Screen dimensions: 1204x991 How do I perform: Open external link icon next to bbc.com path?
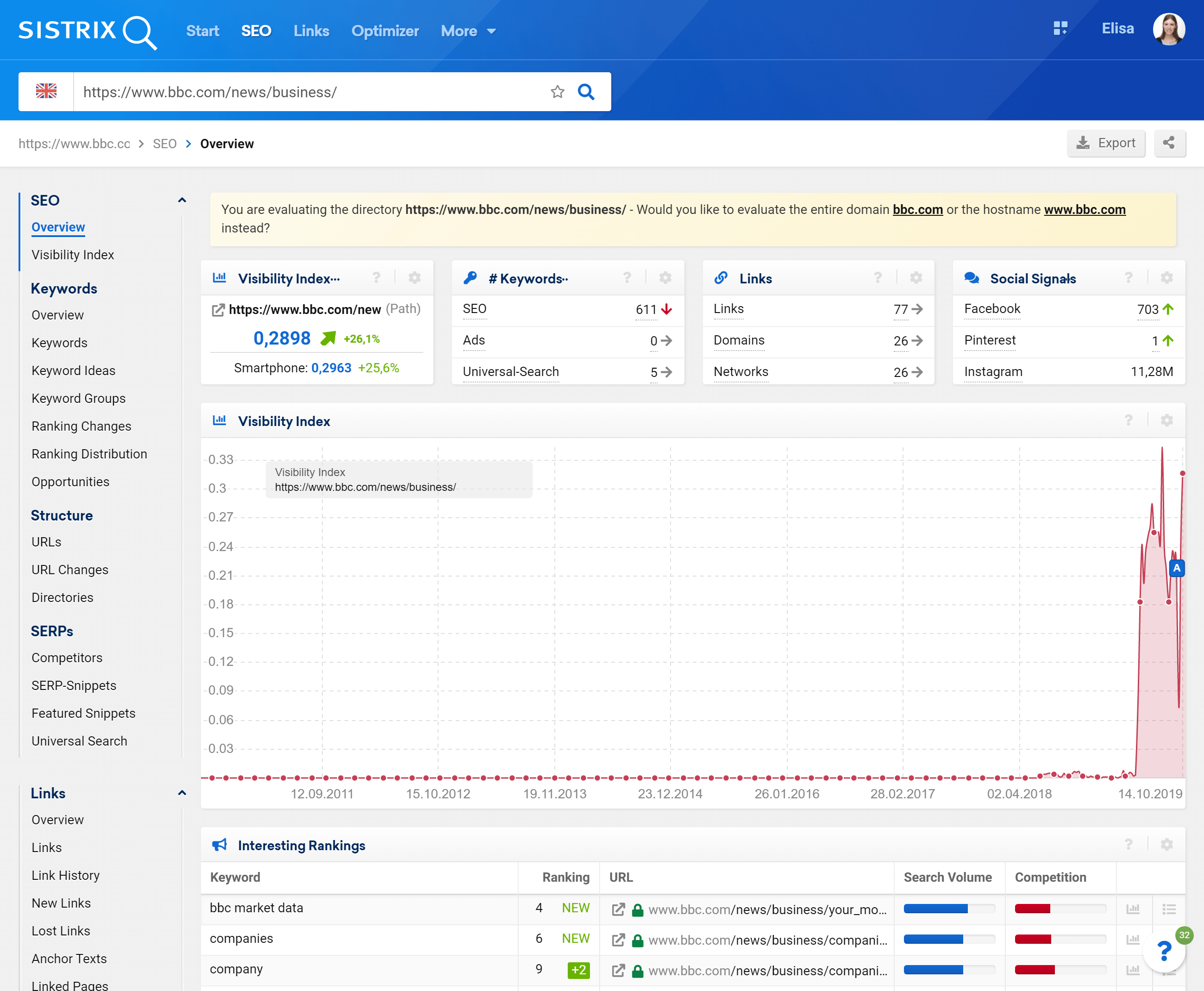click(x=218, y=310)
